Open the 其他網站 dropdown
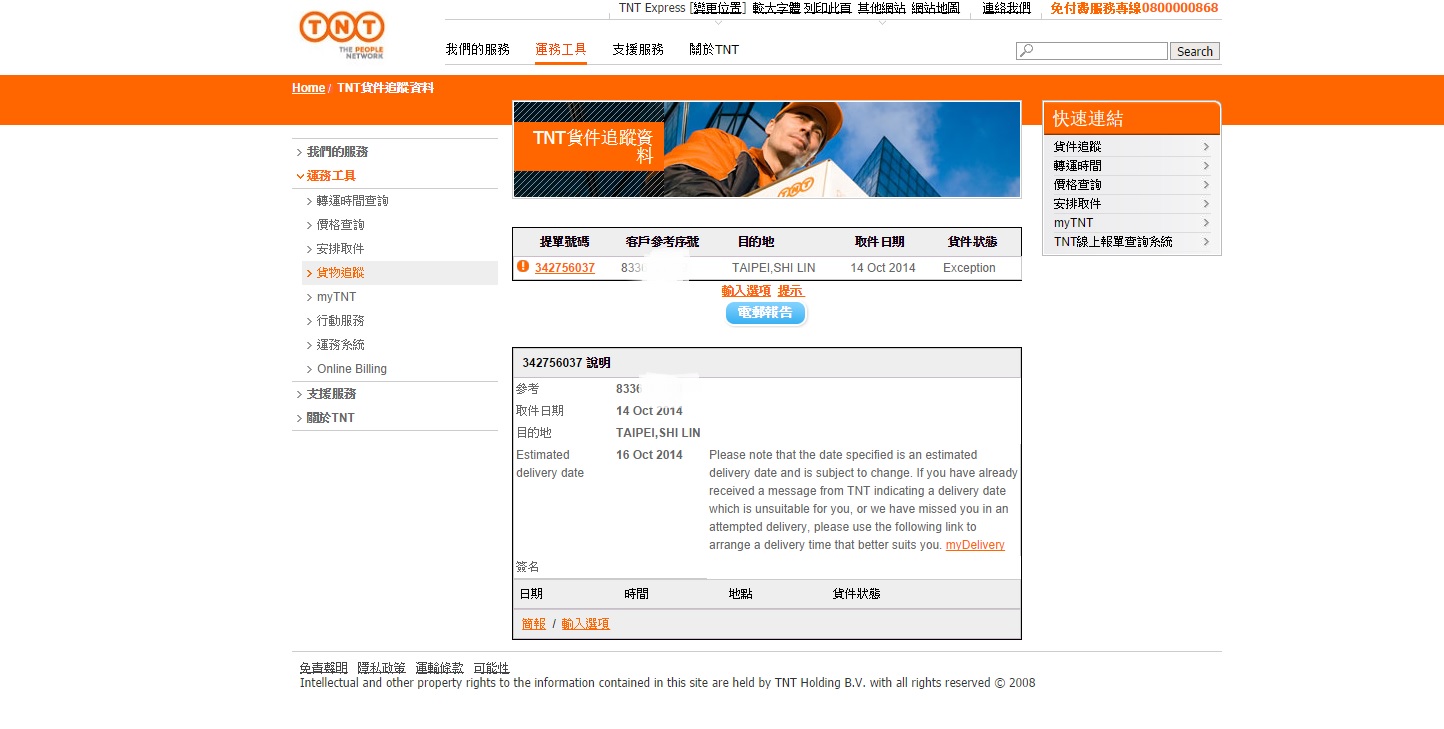The height and width of the screenshot is (729, 1444). tap(881, 8)
